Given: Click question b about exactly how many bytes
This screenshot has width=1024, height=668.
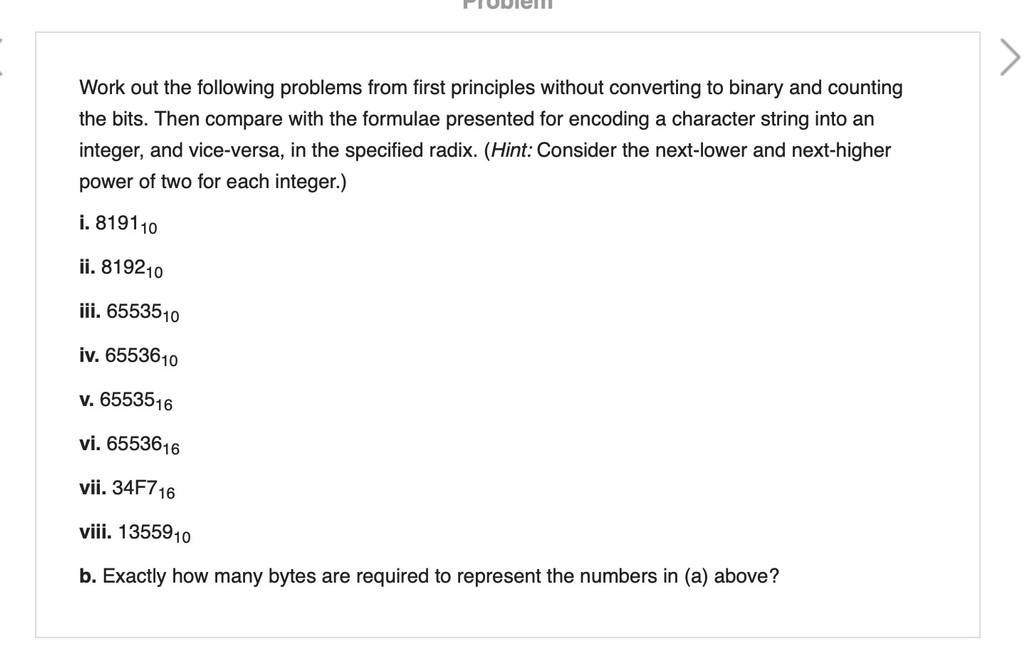Looking at the screenshot, I should pos(429,576).
